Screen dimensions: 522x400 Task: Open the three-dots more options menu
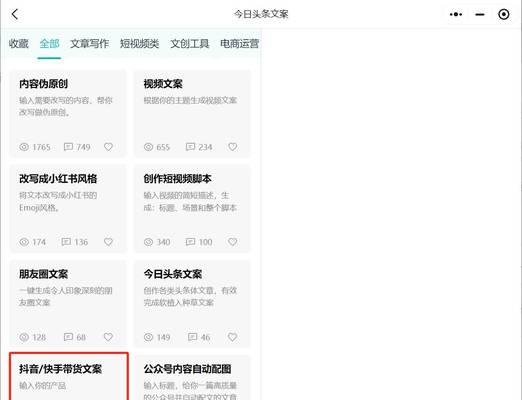tap(456, 14)
